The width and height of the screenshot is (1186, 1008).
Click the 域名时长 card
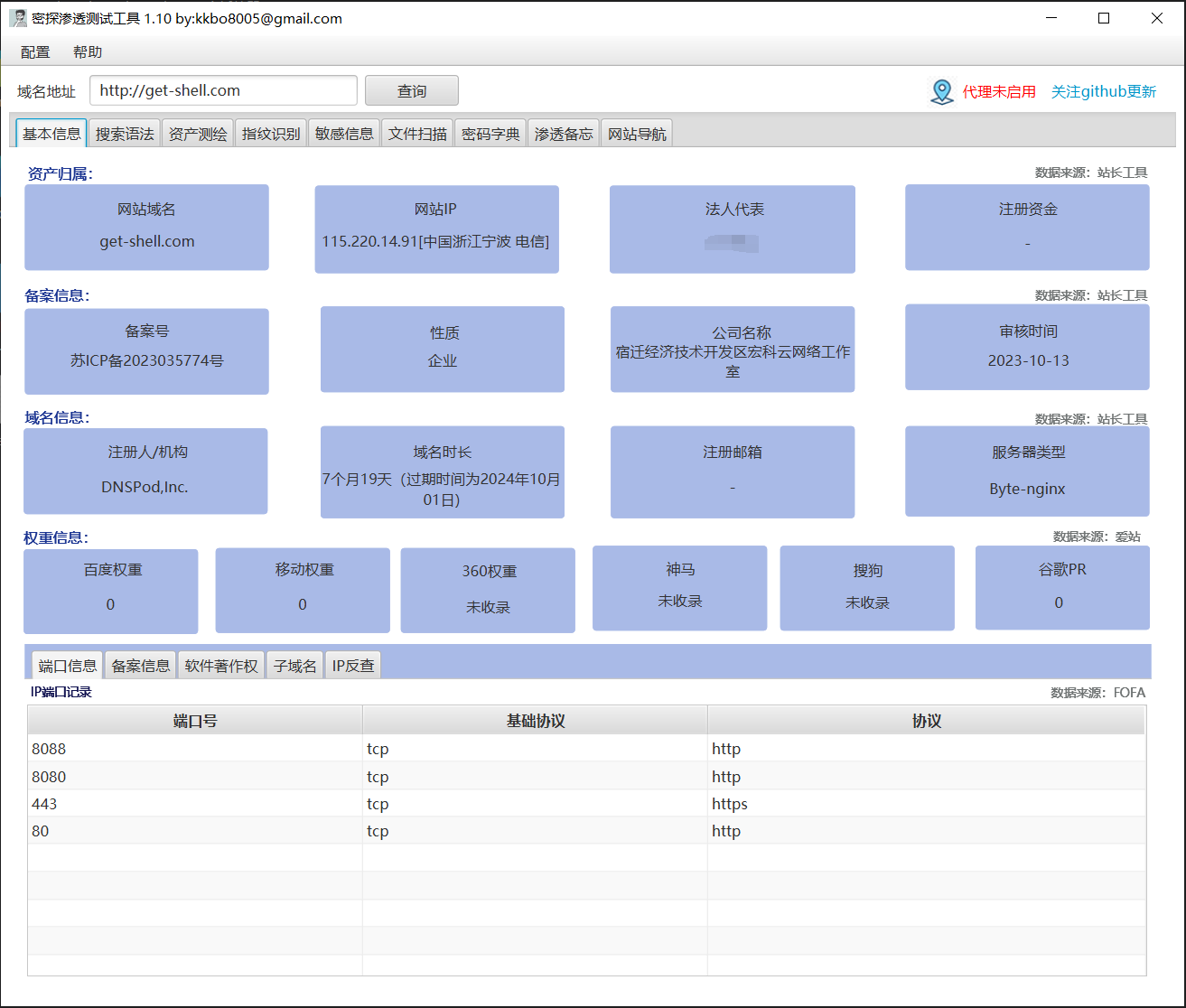pos(443,472)
